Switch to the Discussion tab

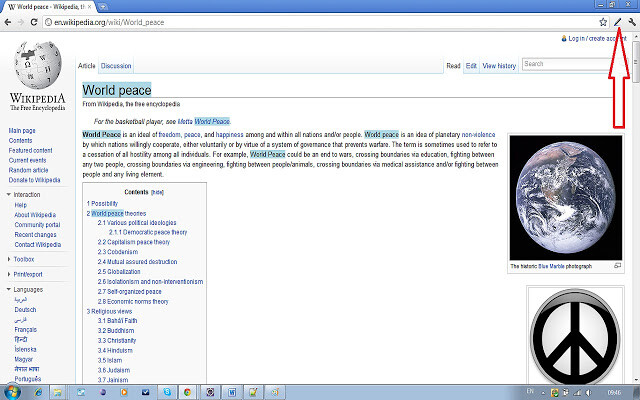tap(116, 66)
